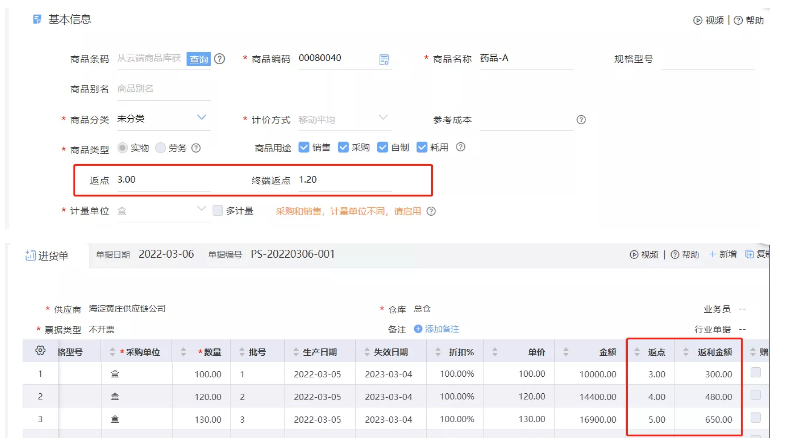
Task: Sort by 生产日期 column
Action: (x=296, y=352)
